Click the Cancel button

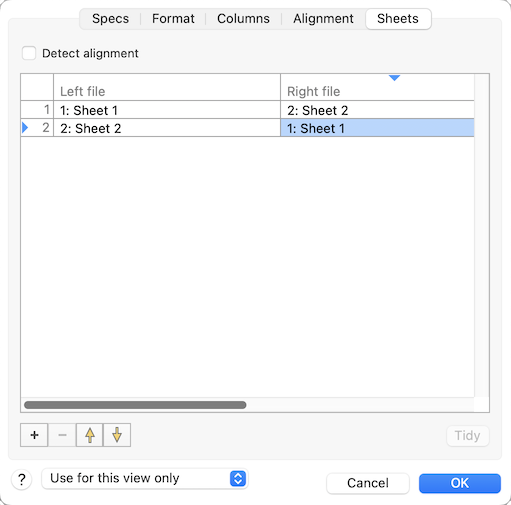point(368,483)
